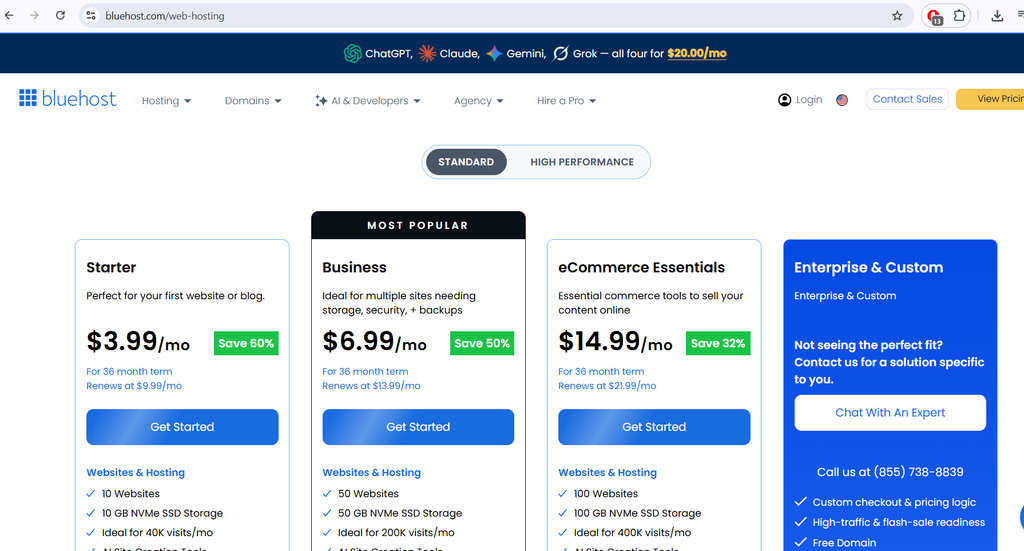1024x551 pixels.
Task: Click the Save 32% badge
Action: 718,343
